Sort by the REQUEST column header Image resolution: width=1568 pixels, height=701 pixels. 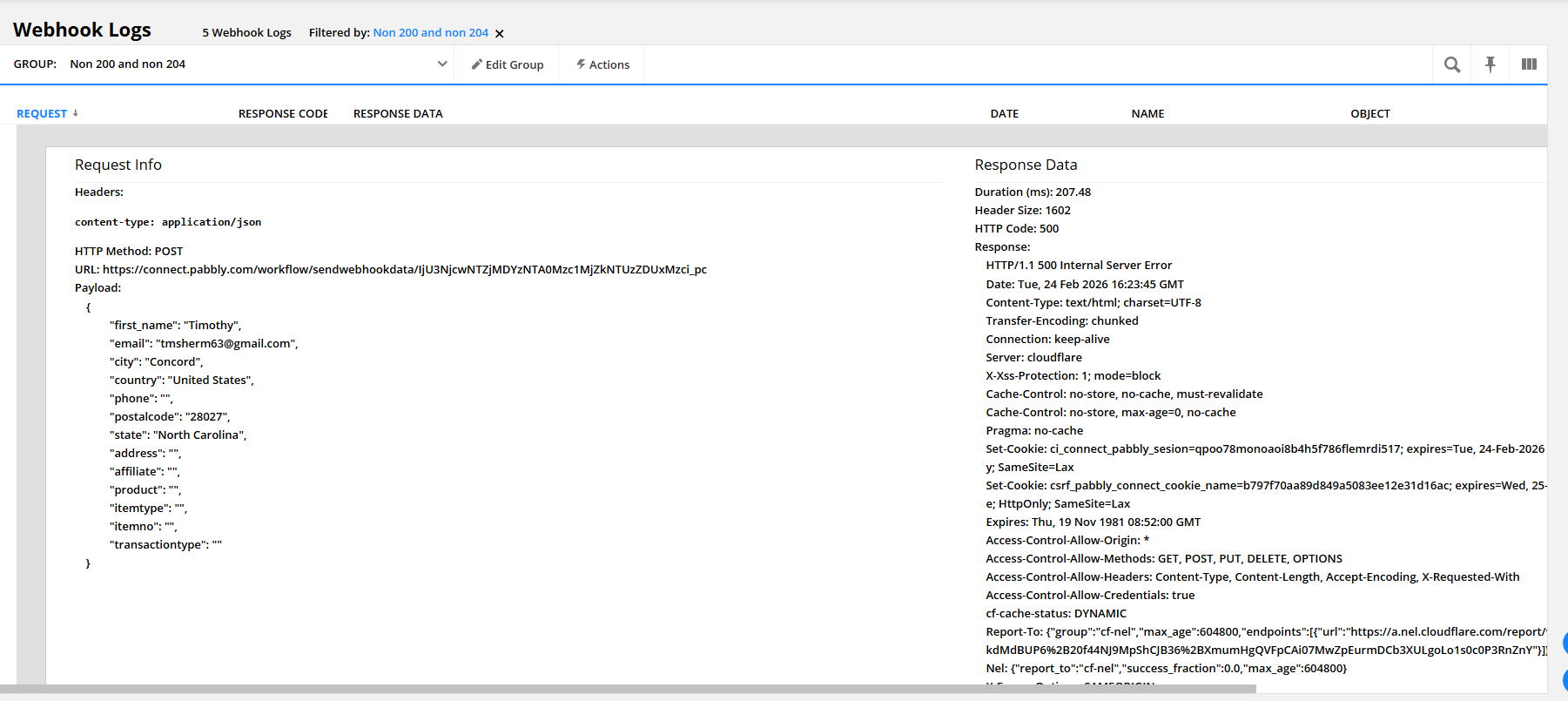coord(42,113)
